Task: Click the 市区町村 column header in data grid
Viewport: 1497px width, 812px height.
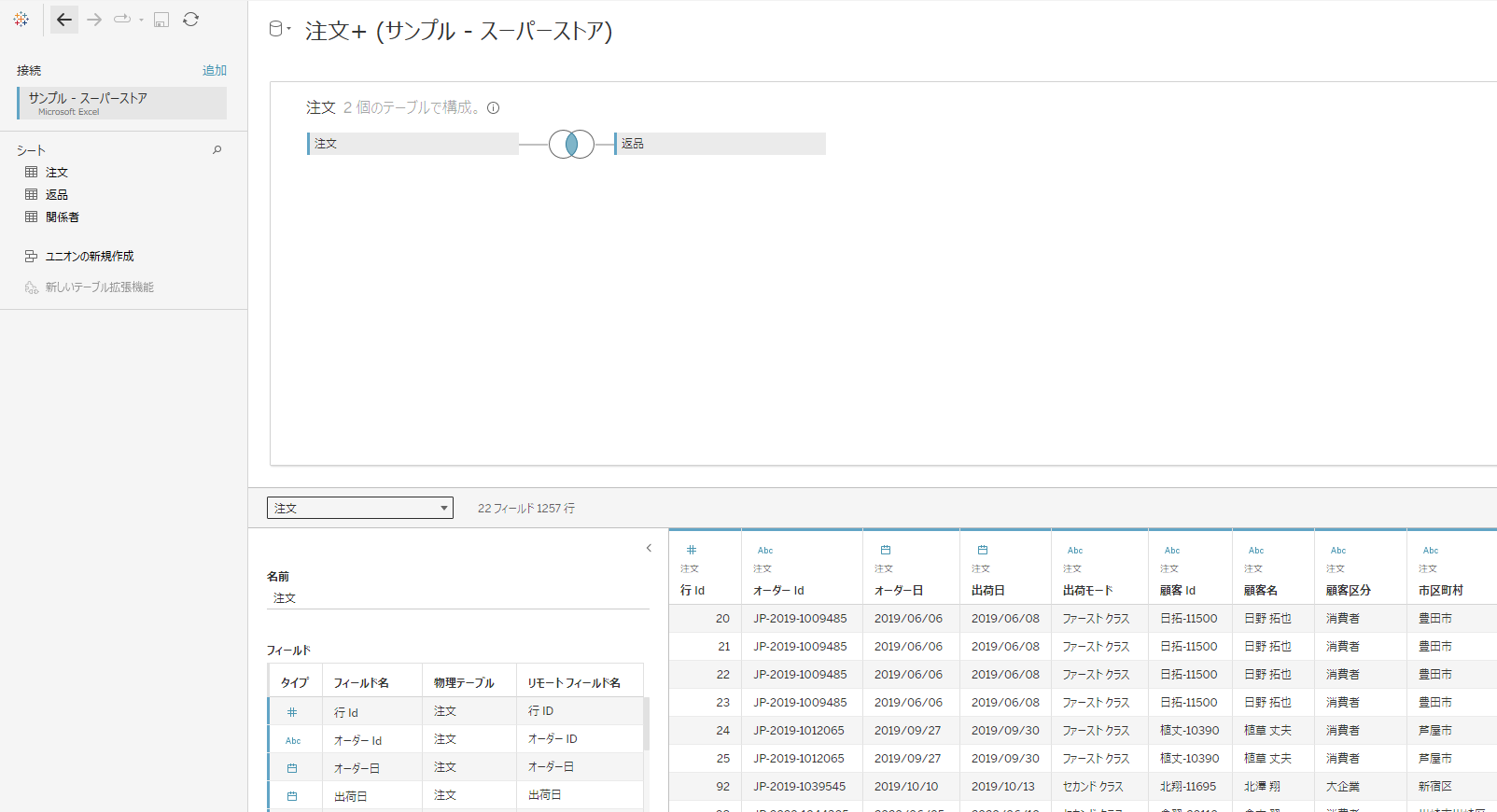Action: point(1441,591)
